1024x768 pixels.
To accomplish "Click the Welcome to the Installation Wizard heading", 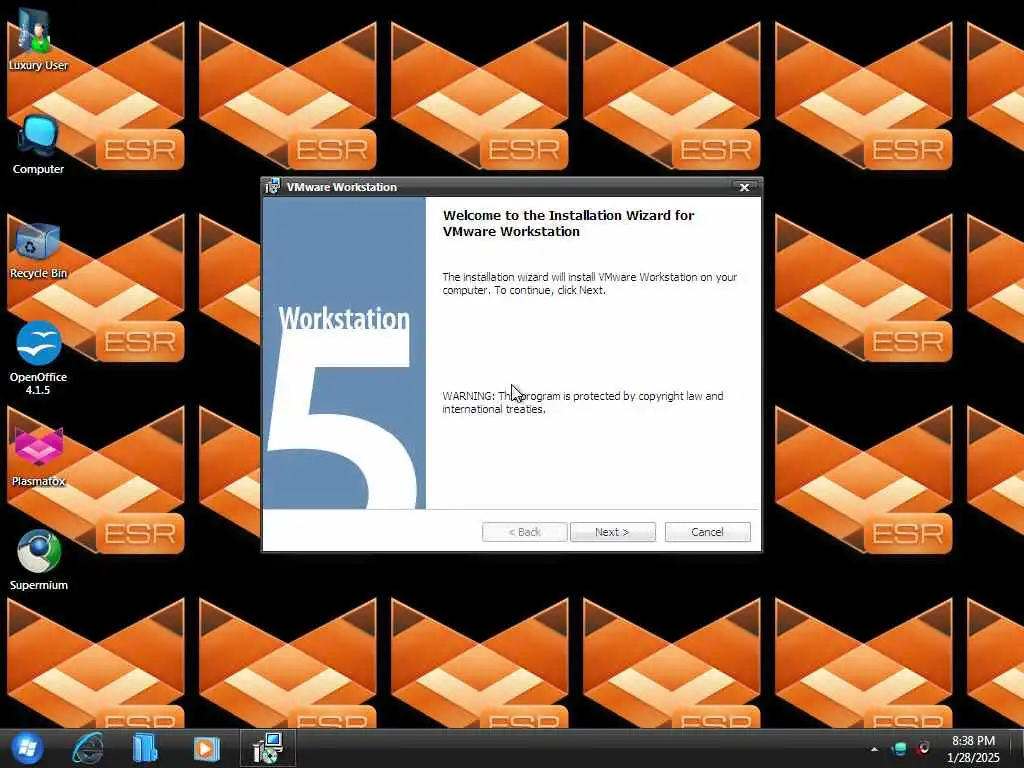I will click(568, 223).
